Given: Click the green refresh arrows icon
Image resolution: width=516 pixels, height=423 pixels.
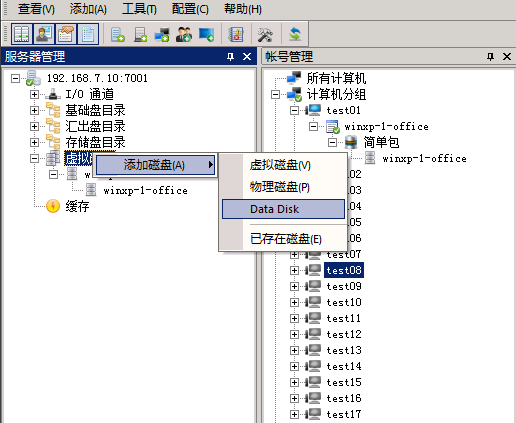Looking at the screenshot, I should [295, 34].
